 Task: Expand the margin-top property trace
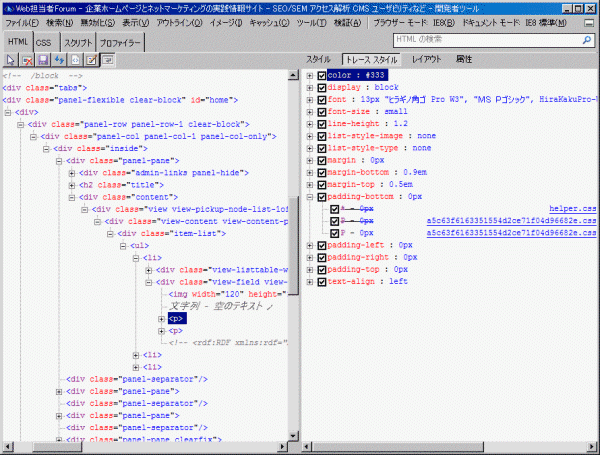(310, 185)
